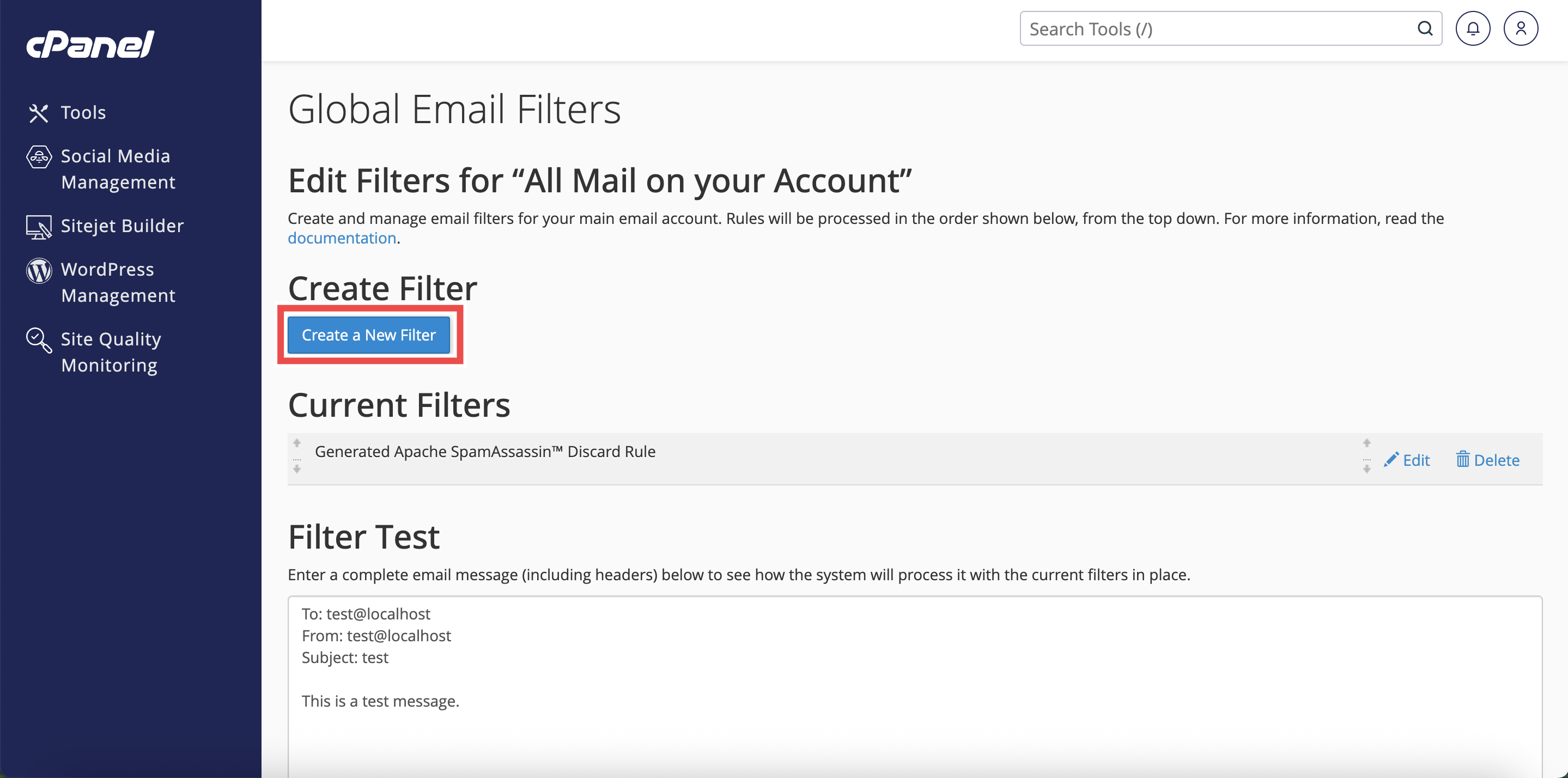1568x778 pixels.
Task: Open the user account icon menu
Action: [1521, 29]
